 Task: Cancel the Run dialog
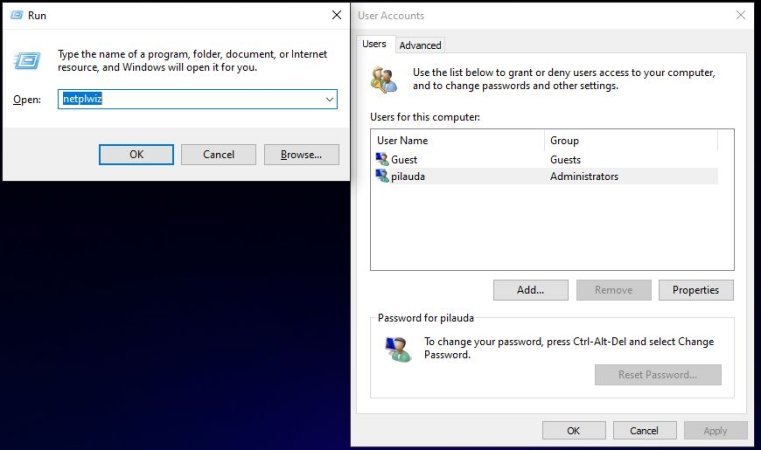(x=218, y=154)
